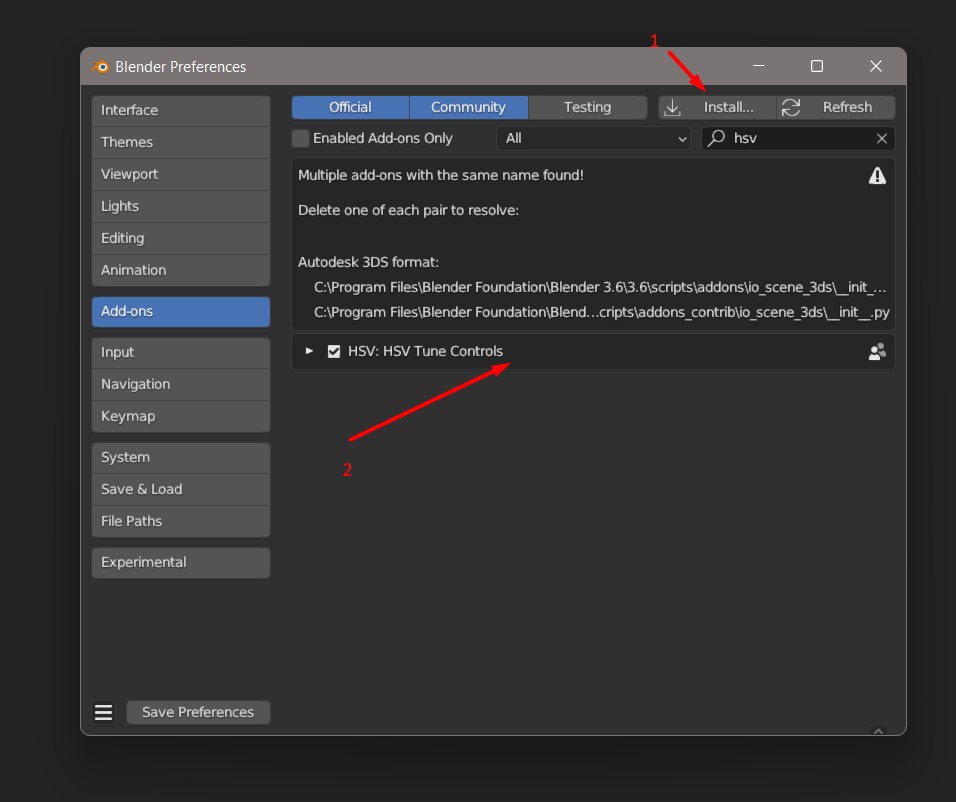Click the Refresh button label

[x=847, y=107]
